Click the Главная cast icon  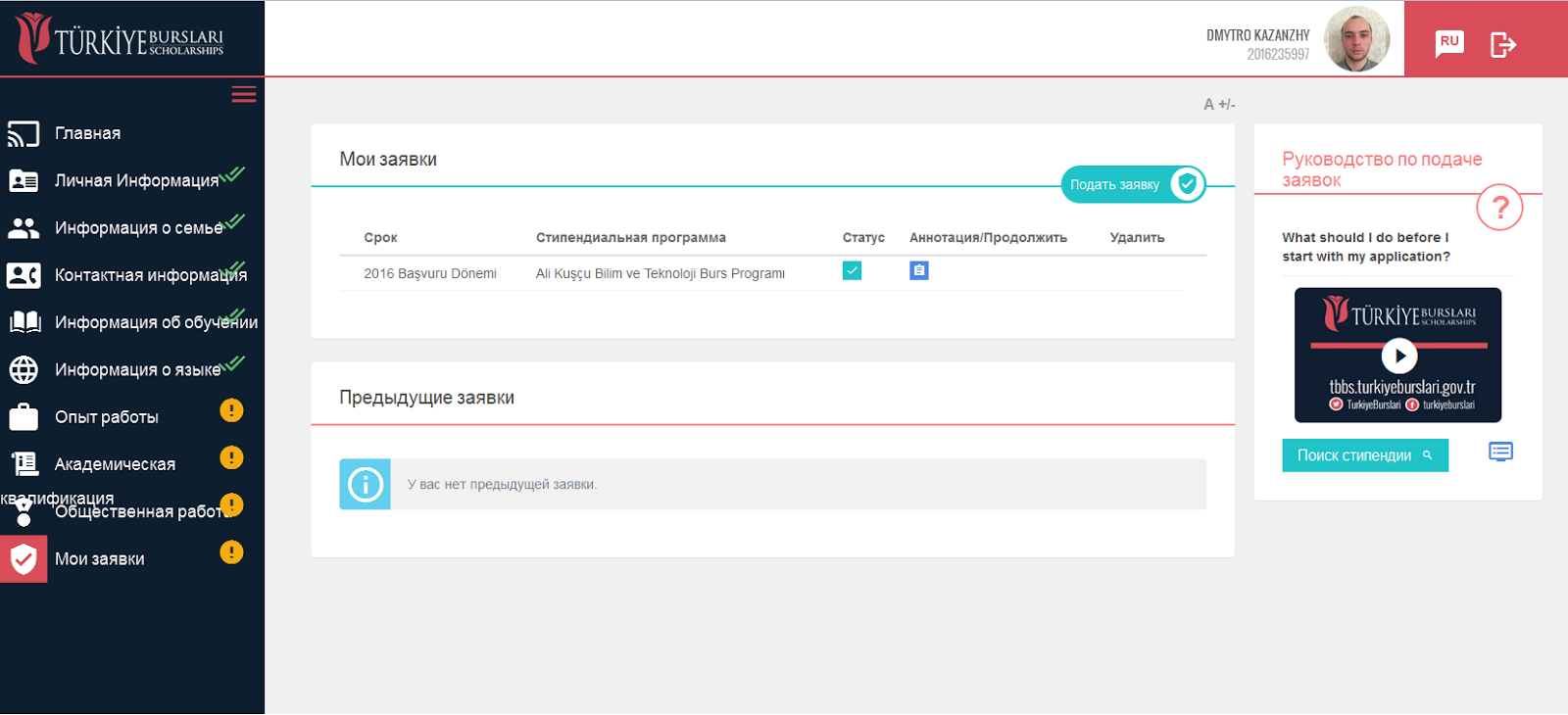24,133
